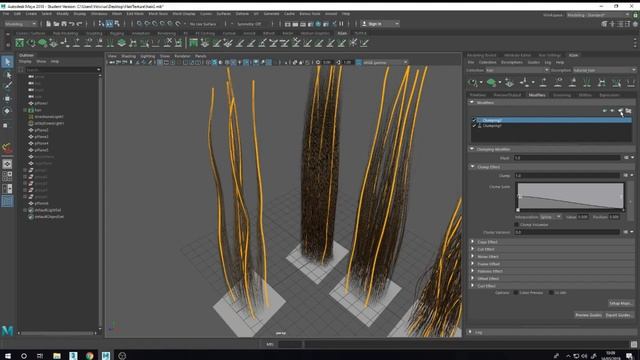
Task: Click the Open Scene folder icon
Action: tap(56, 24)
